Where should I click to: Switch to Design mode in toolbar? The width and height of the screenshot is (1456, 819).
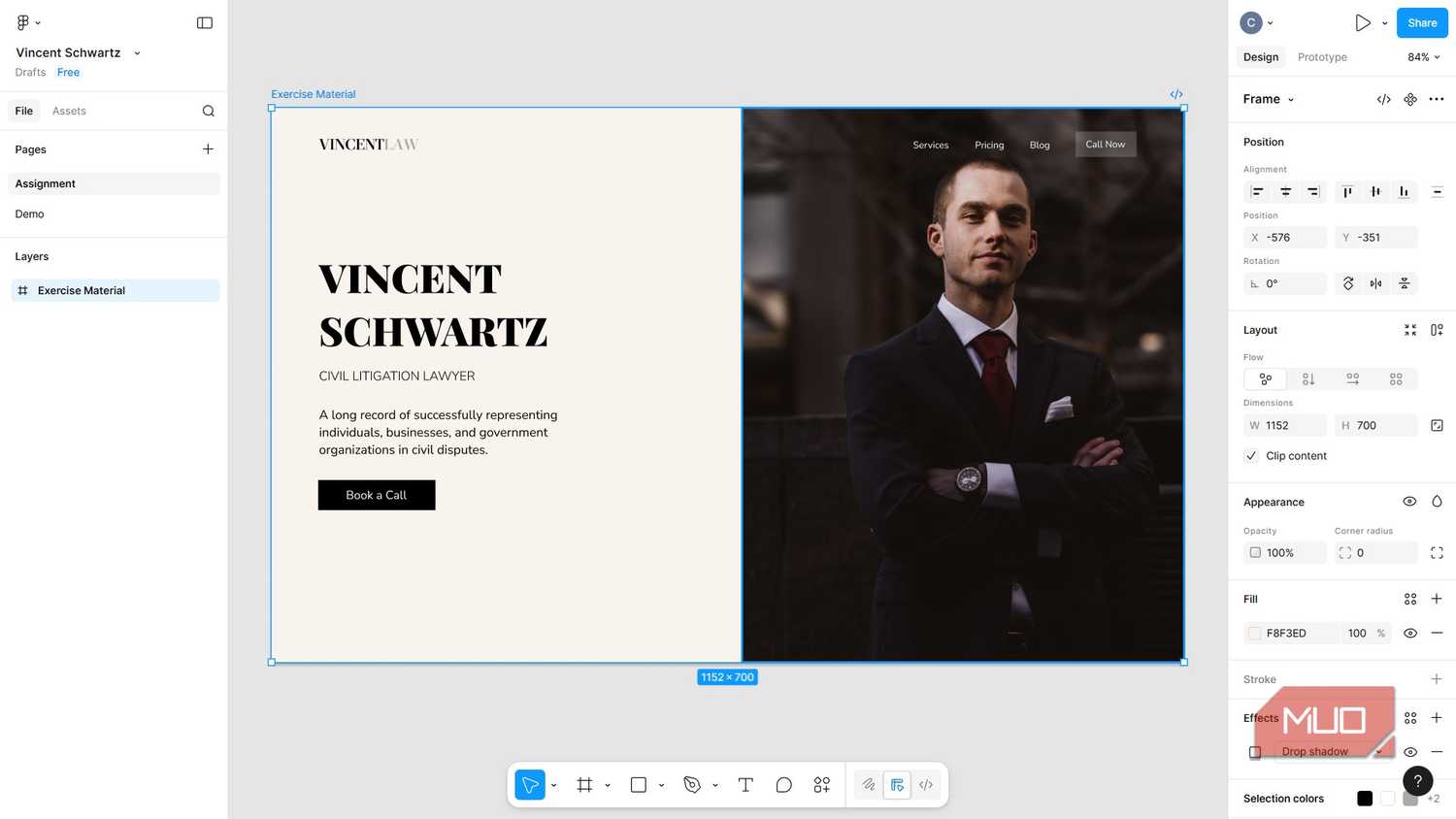point(897,785)
